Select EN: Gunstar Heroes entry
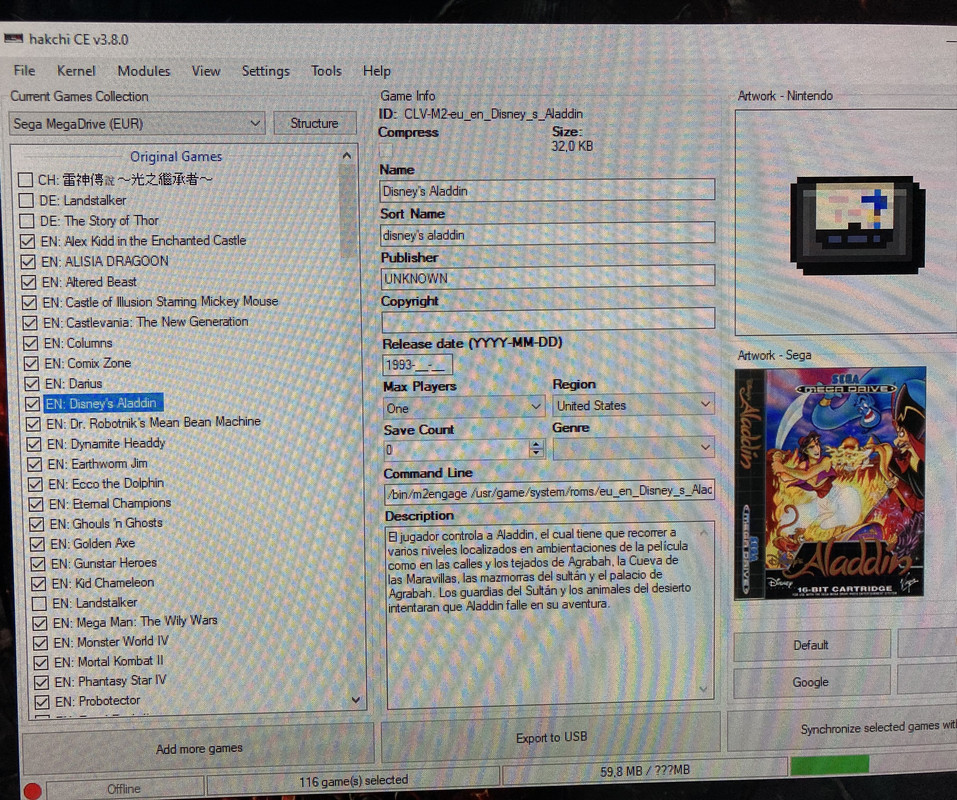The height and width of the screenshot is (800, 957). pos(104,563)
